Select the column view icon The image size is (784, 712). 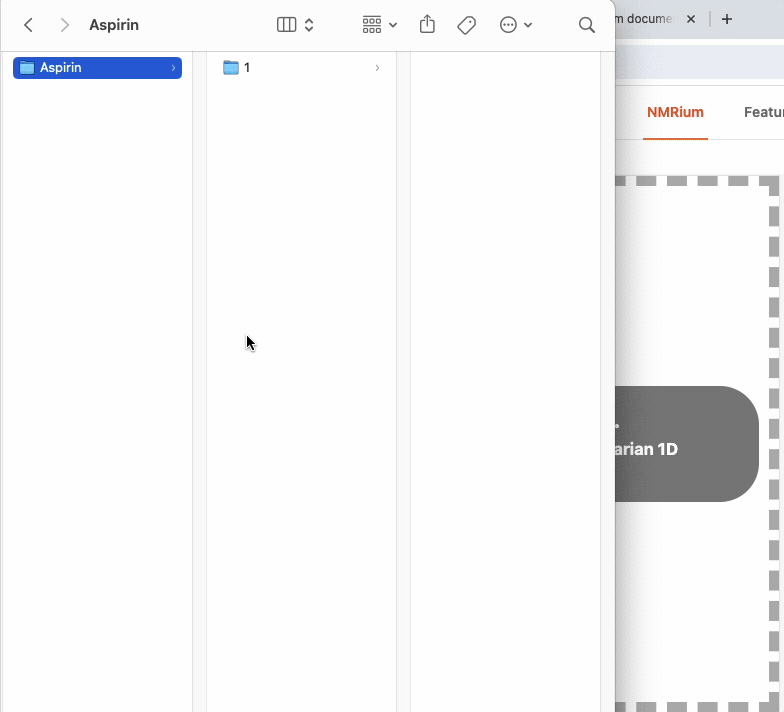[286, 25]
